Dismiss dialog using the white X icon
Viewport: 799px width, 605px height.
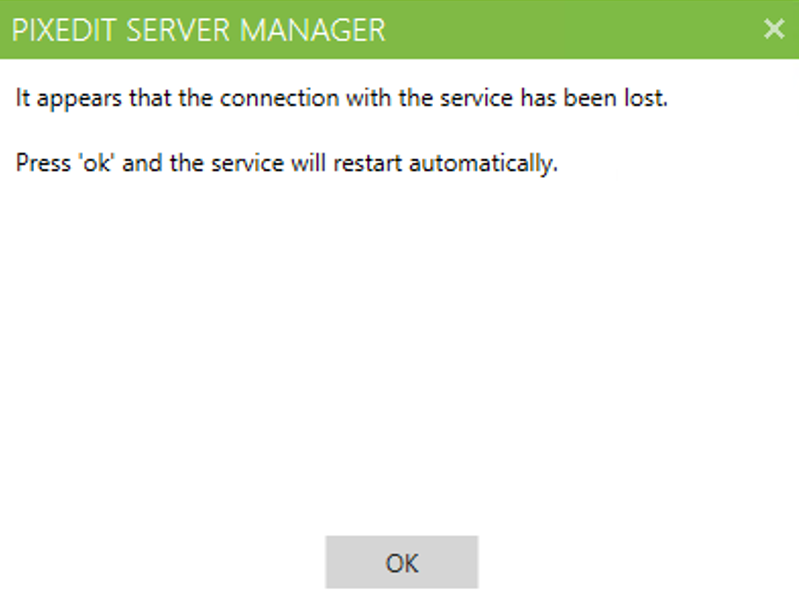[774, 29]
